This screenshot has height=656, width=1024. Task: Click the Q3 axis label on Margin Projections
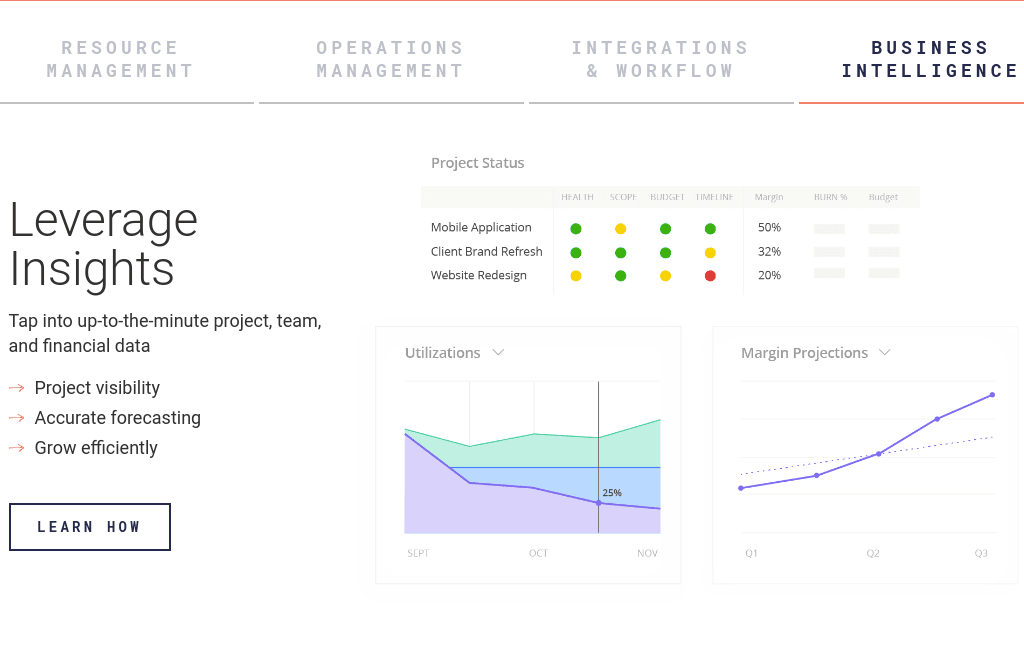click(x=981, y=553)
